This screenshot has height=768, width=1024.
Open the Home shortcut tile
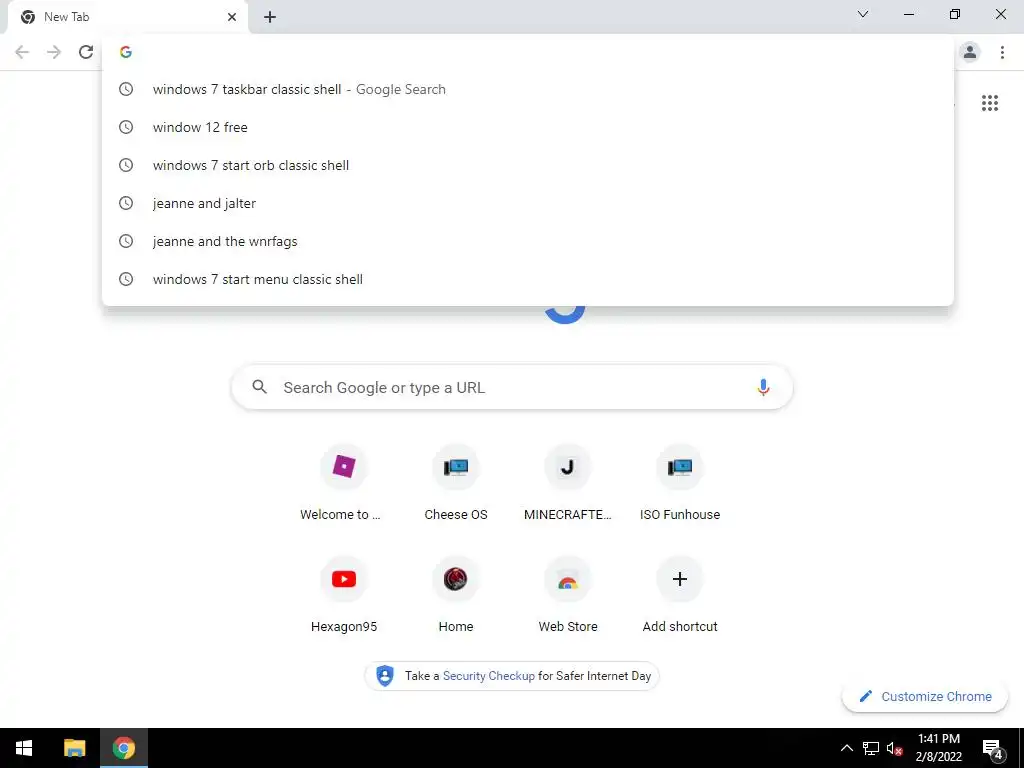(456, 596)
